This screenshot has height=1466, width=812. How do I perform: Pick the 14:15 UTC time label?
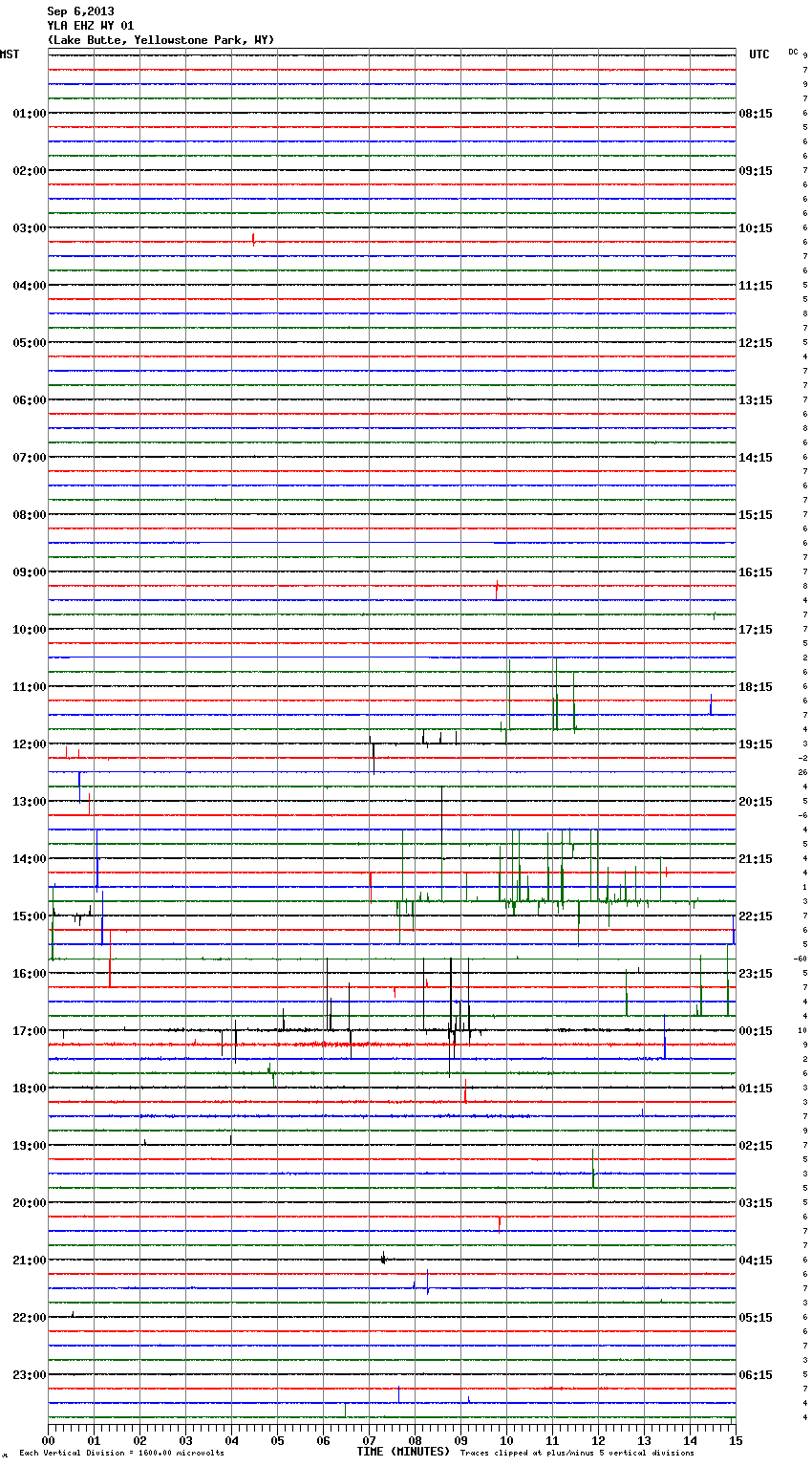(x=756, y=458)
